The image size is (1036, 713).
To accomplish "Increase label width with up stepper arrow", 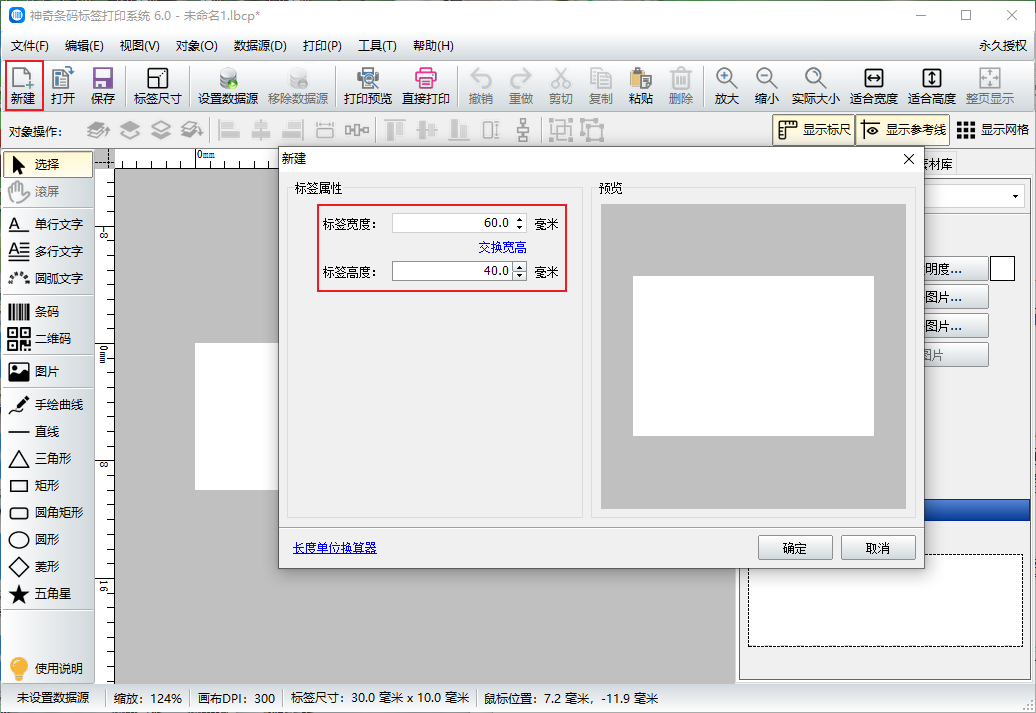I will click(520, 219).
